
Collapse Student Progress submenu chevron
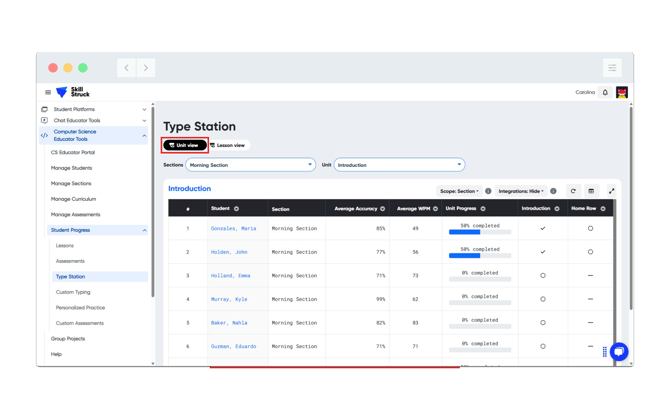(144, 230)
